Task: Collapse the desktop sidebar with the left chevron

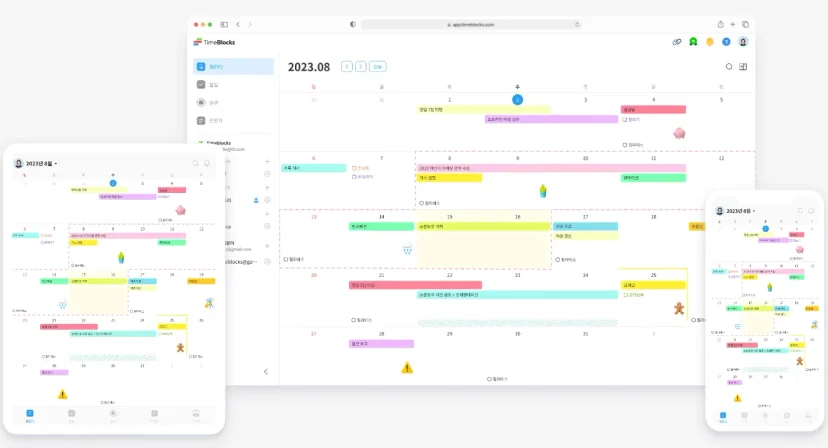Action: [266, 371]
